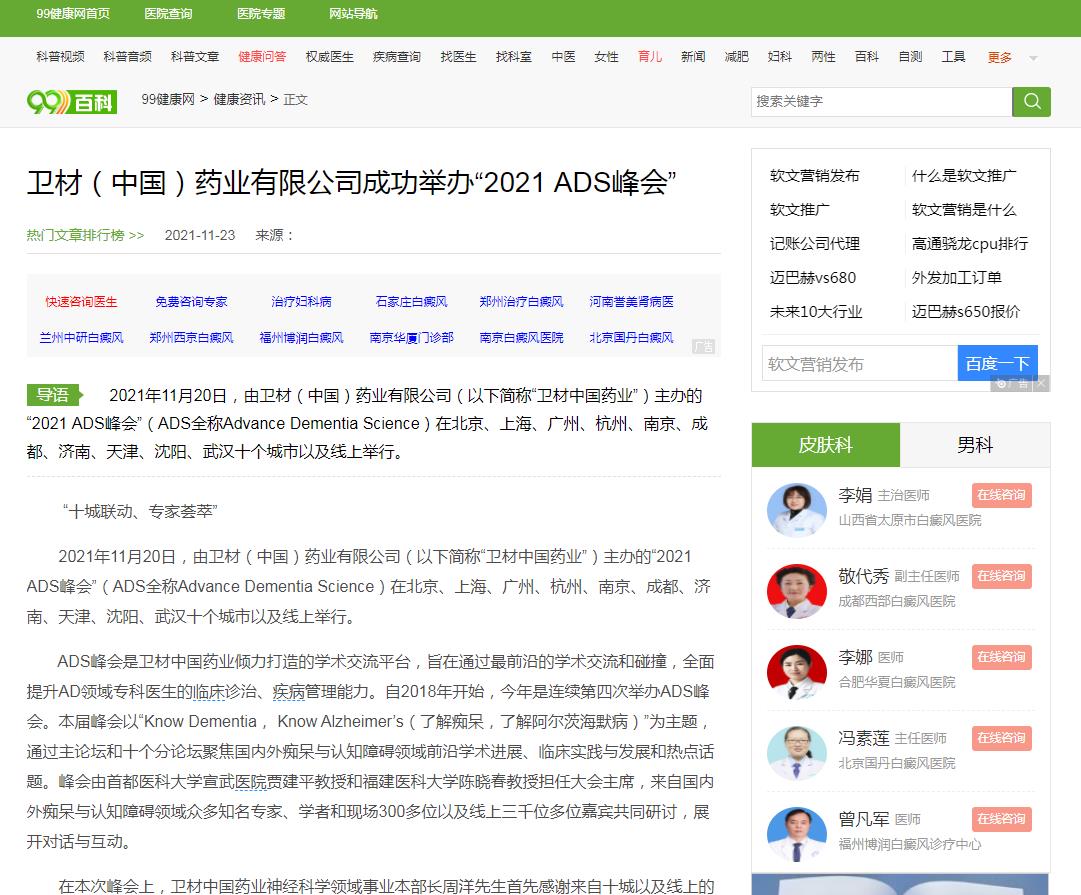Select 育儿 in navigation
1081x895 pixels.
pos(649,57)
